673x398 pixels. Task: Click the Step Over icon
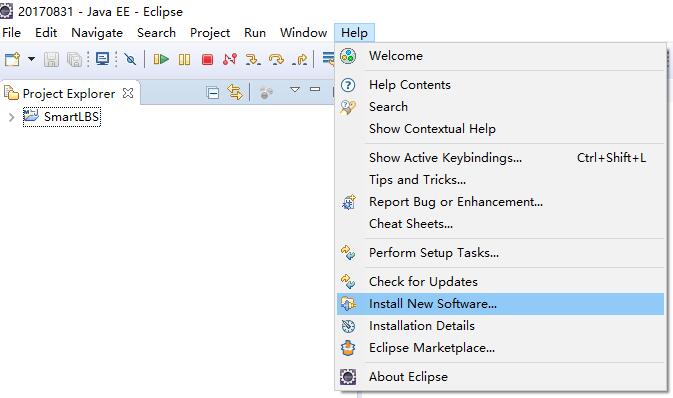[276, 59]
